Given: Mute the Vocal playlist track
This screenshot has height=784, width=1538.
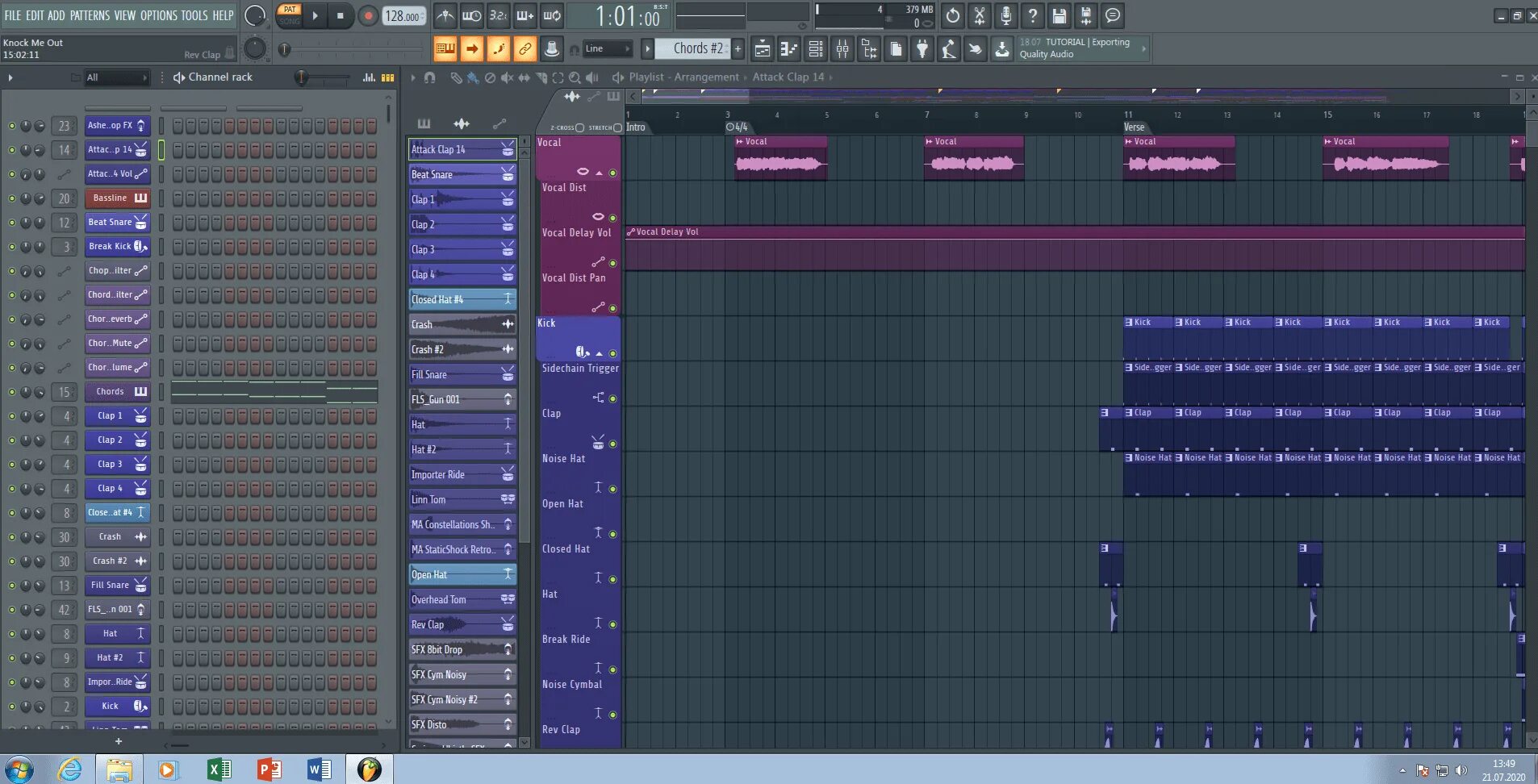Looking at the screenshot, I should [612, 173].
